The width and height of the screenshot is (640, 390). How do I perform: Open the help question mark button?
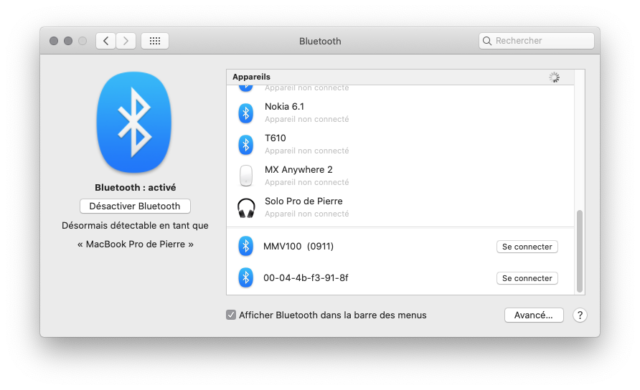pyautogui.click(x=580, y=315)
